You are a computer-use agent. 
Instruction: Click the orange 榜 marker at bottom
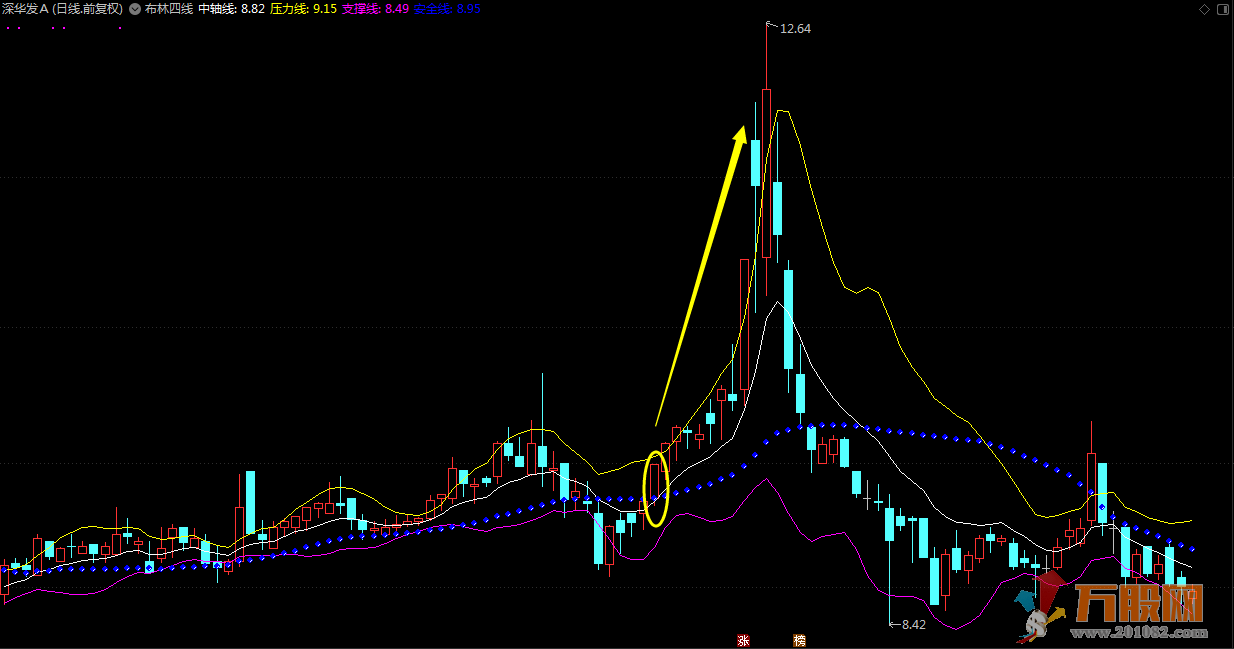[x=799, y=640]
